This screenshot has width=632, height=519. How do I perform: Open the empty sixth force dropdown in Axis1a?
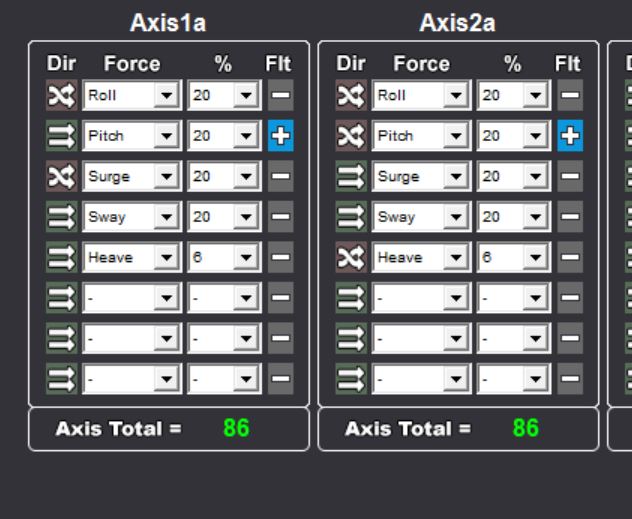(132, 298)
